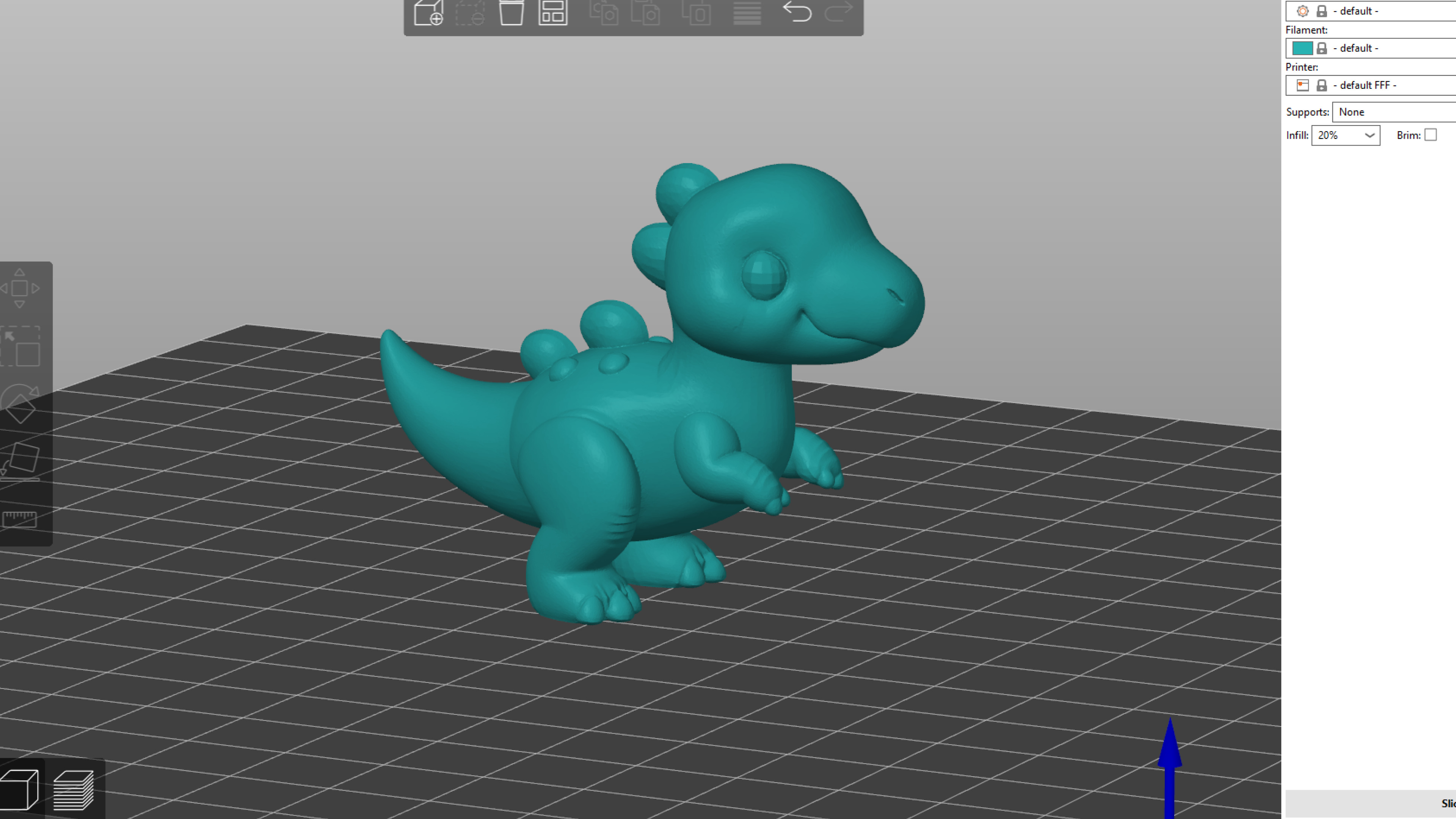
Task: Expand the Infill 20% dropdown arrow
Action: (x=1370, y=135)
